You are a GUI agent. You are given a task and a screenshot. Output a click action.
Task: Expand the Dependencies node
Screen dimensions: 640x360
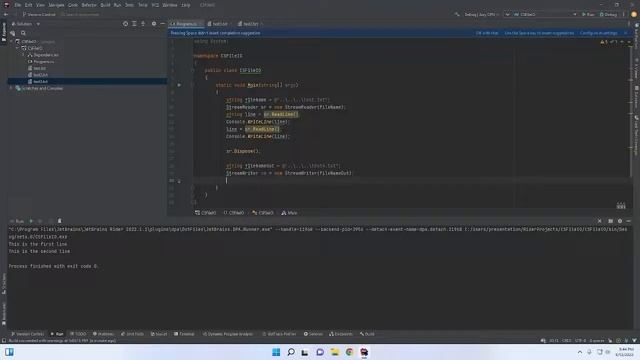[23, 55]
